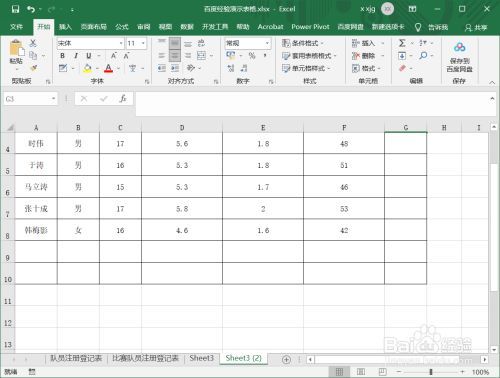Decrease font size with the smaller A
500x378 pixels.
(x=126, y=56)
